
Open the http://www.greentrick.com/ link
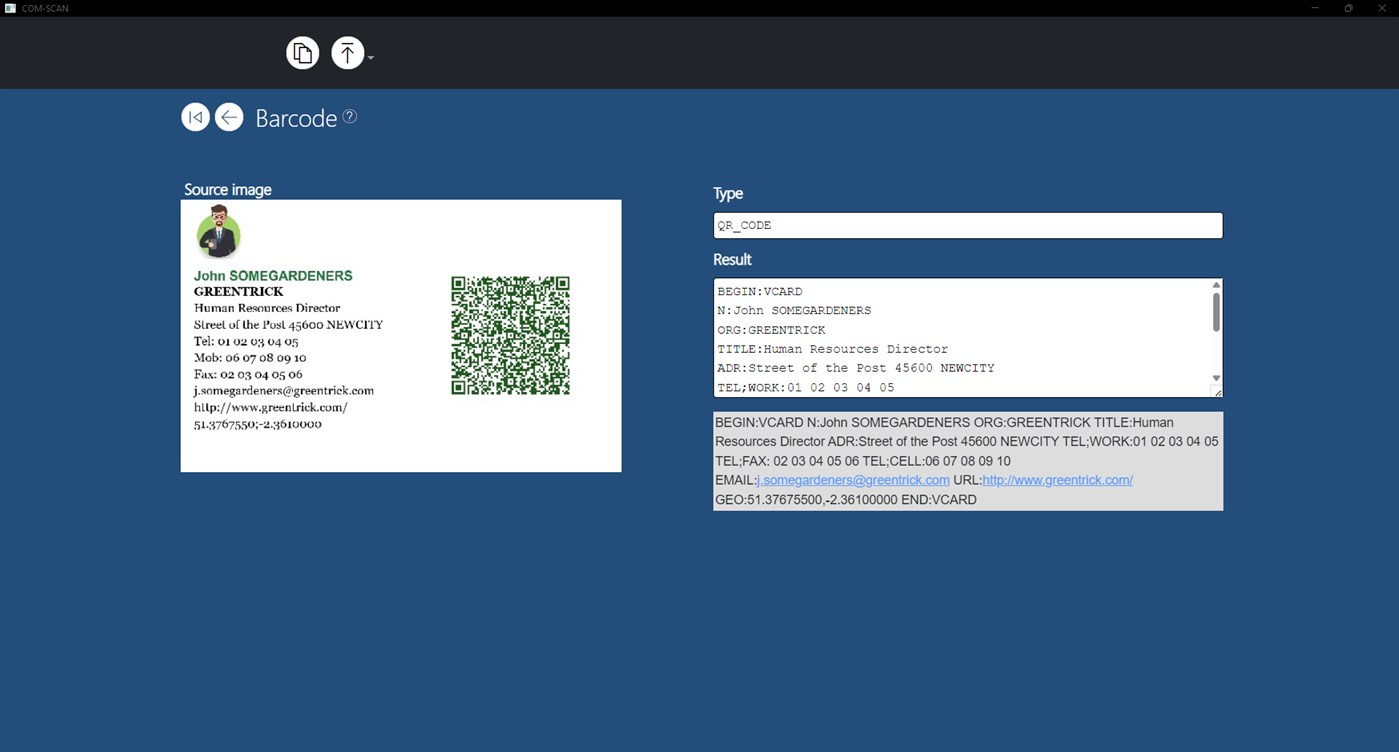coord(1057,480)
